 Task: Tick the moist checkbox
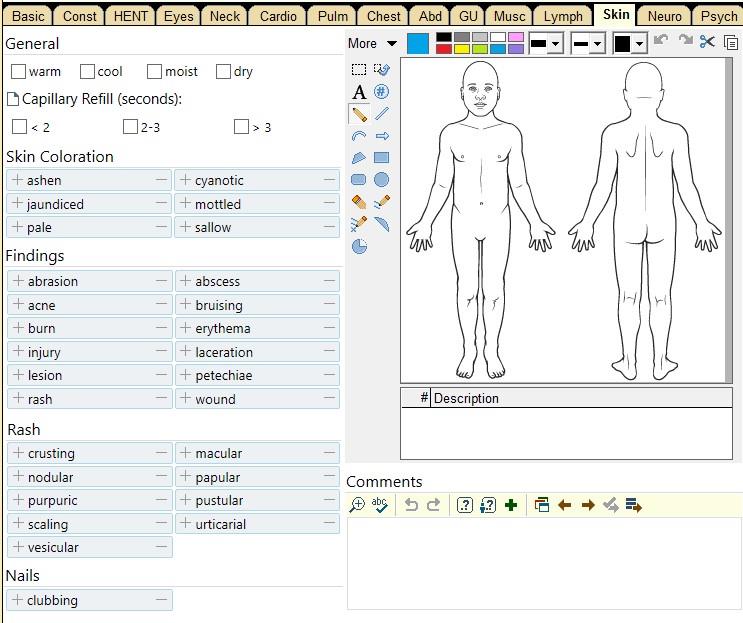pyautogui.click(x=154, y=72)
